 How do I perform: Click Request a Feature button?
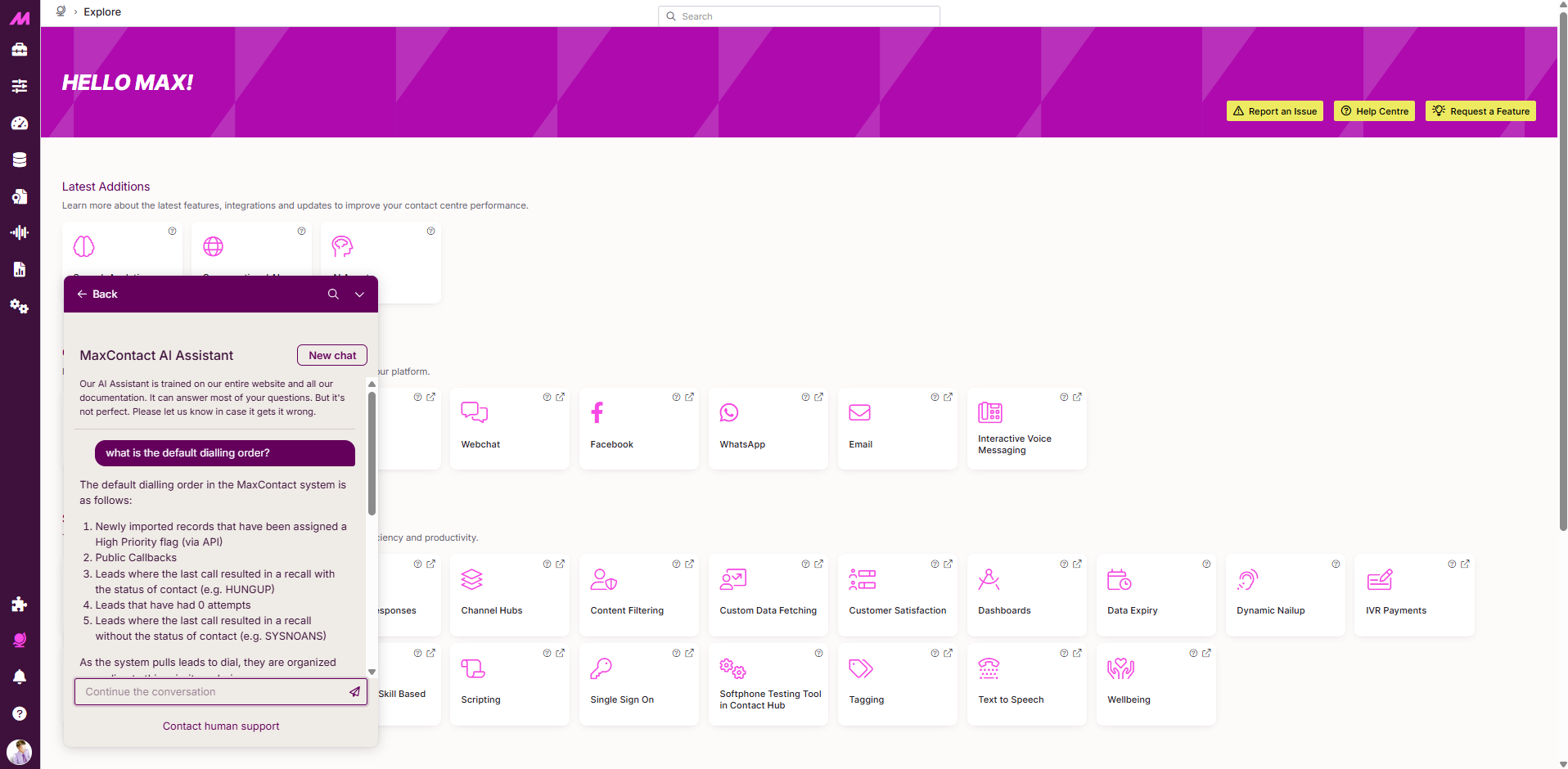pos(1480,111)
